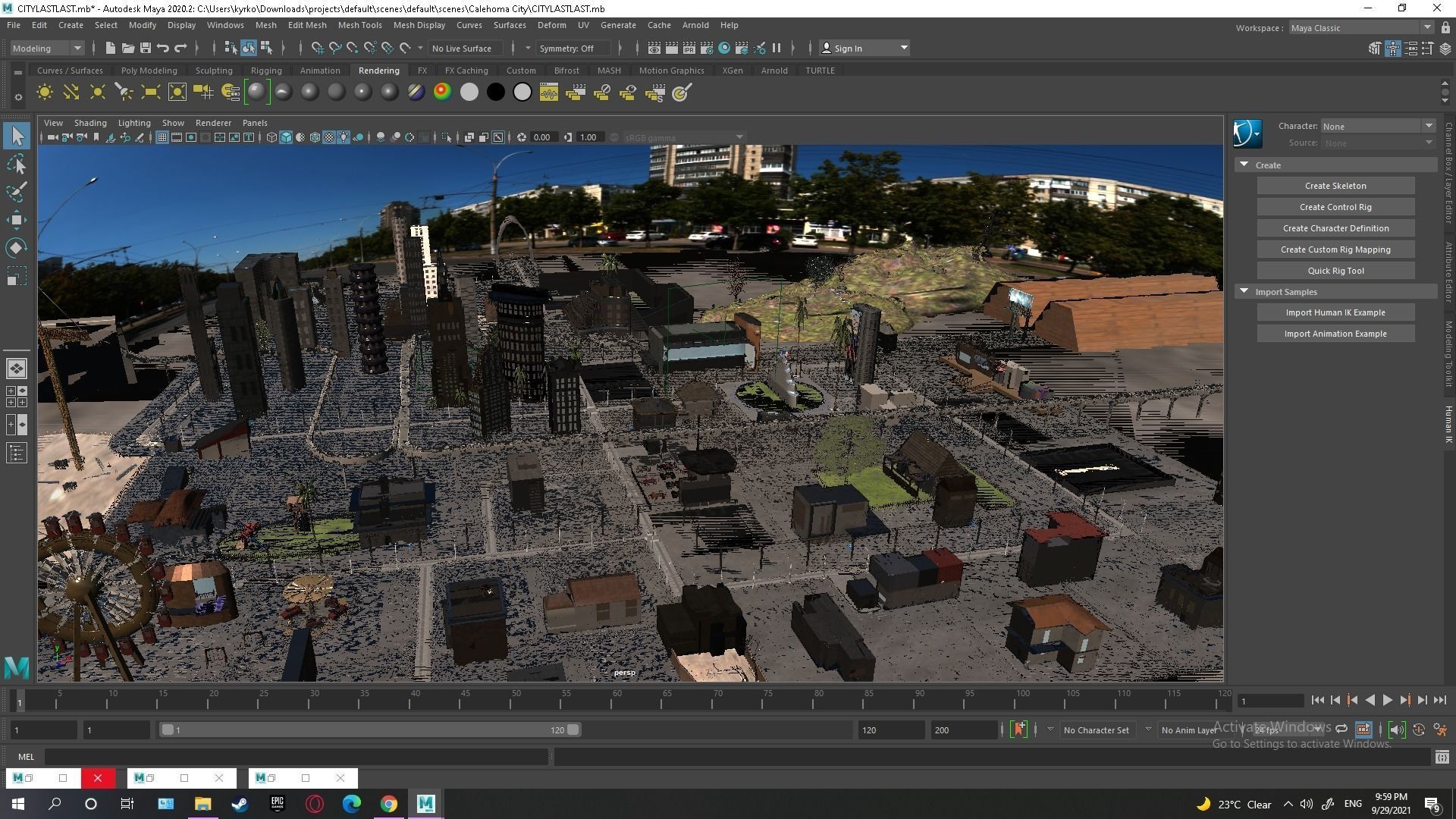Select the Paint Selection tool
Viewport: 1456px width, 819px height.
point(17,192)
